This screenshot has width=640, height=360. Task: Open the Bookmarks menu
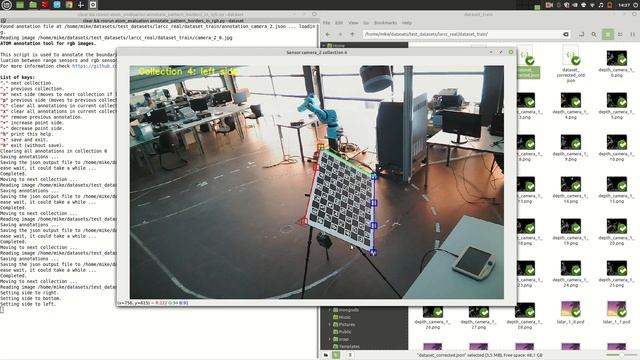coord(385,23)
